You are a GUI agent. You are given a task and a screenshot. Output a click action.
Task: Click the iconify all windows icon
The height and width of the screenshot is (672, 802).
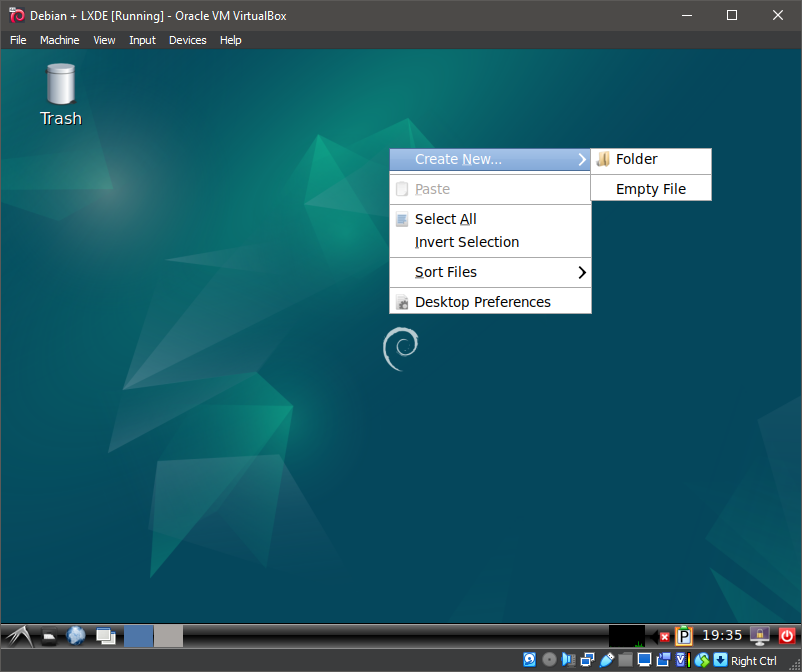[105, 636]
